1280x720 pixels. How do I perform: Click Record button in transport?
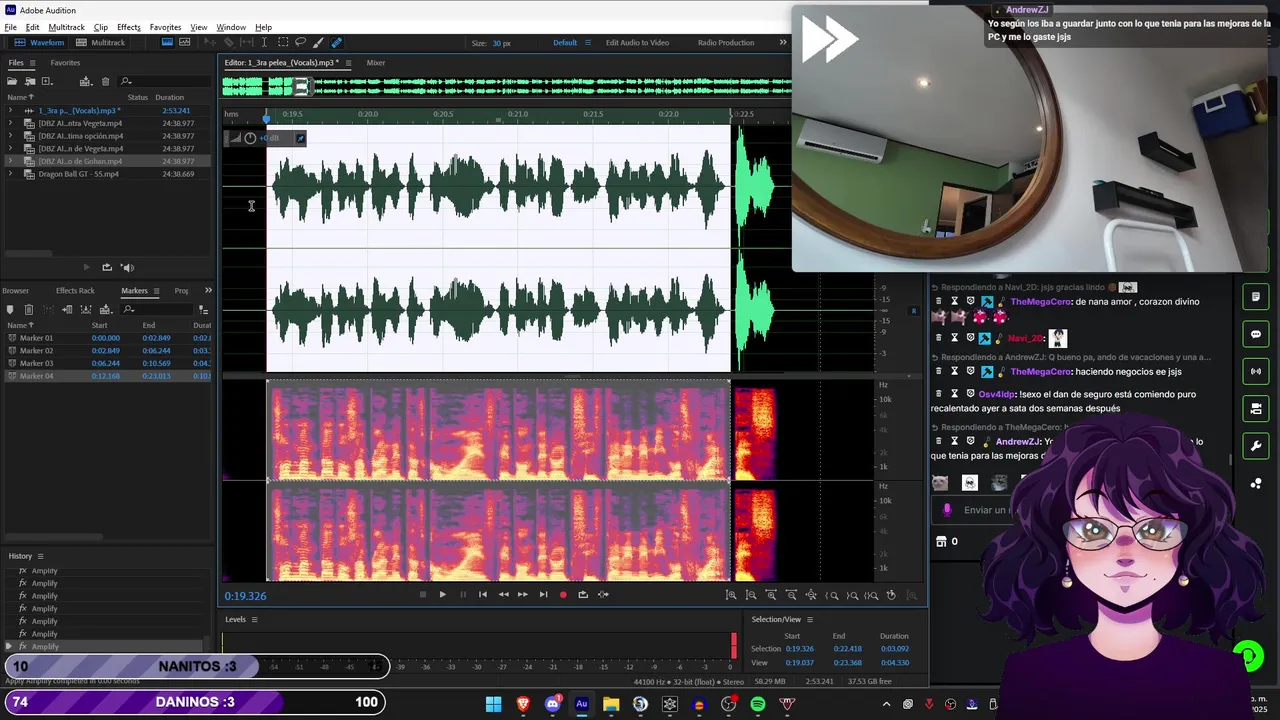[x=563, y=594]
